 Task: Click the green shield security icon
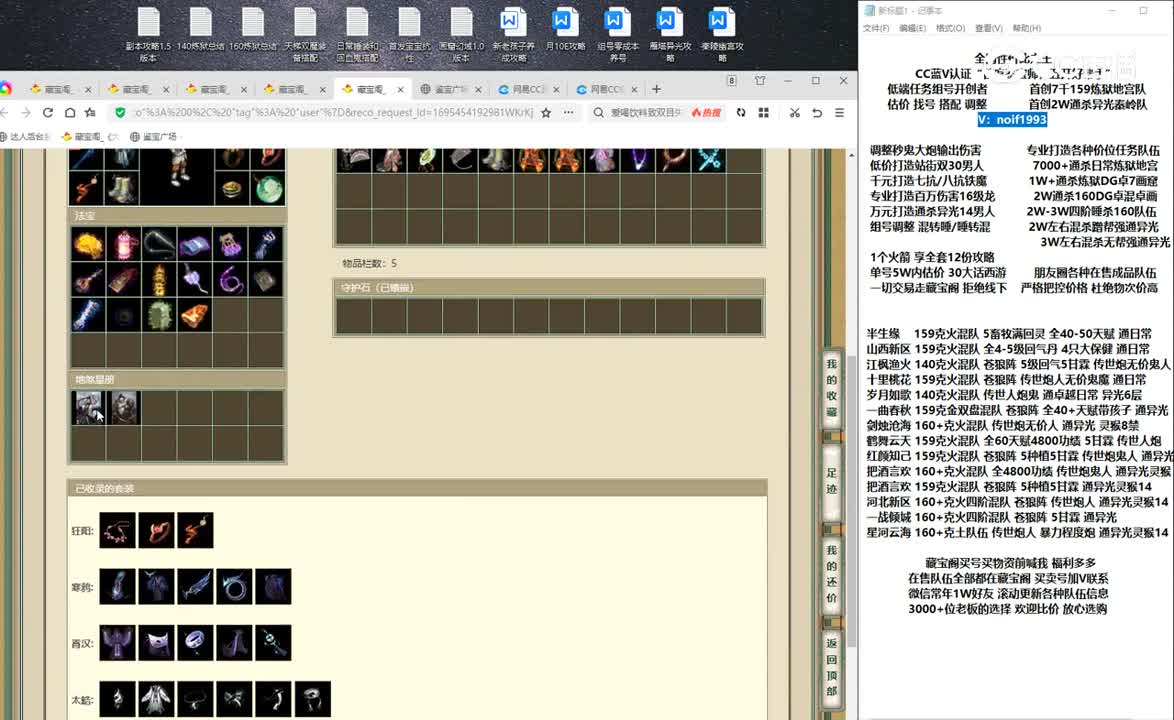click(x=120, y=112)
